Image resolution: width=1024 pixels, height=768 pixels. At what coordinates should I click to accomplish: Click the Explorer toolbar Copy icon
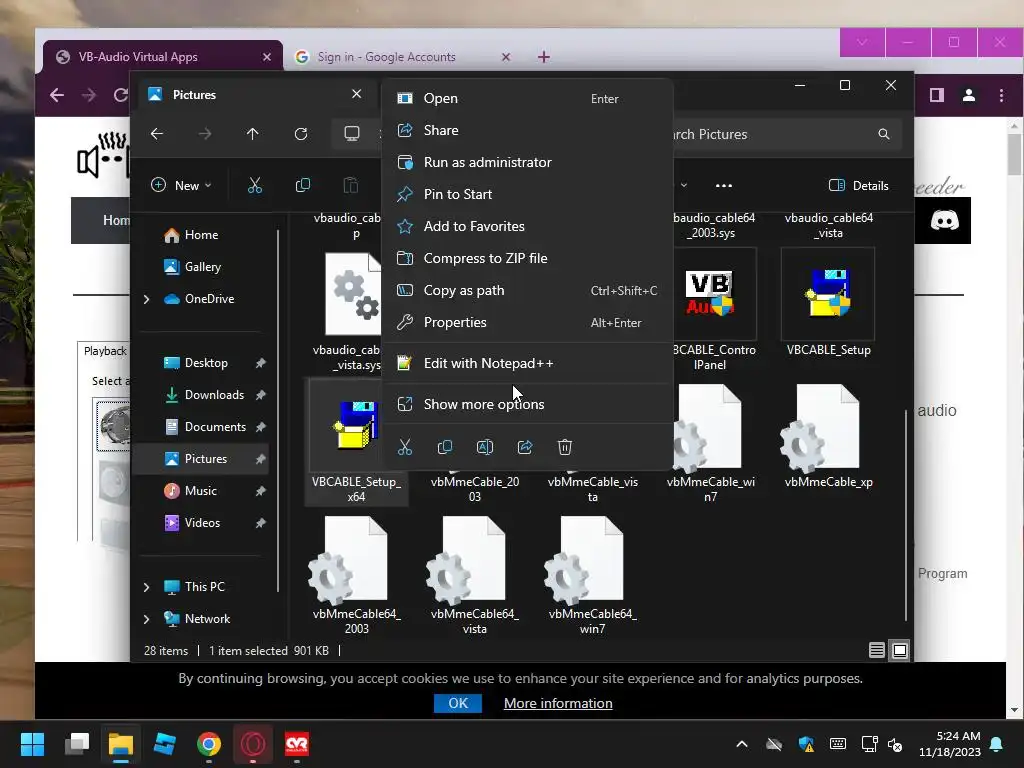coord(303,185)
